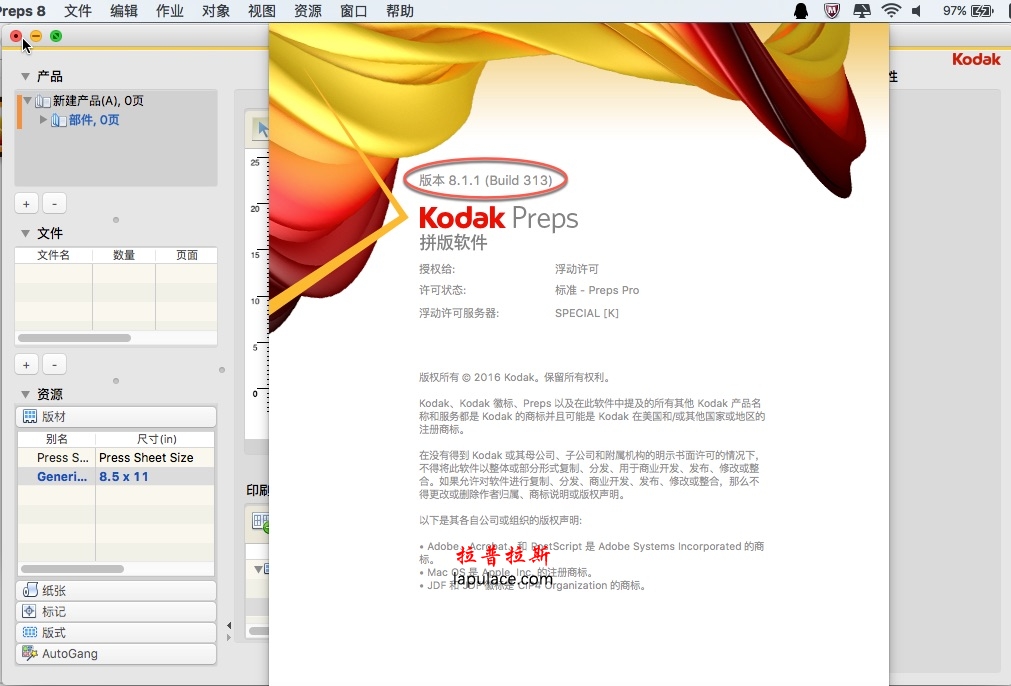Open the 窗口 menu

pyautogui.click(x=354, y=11)
